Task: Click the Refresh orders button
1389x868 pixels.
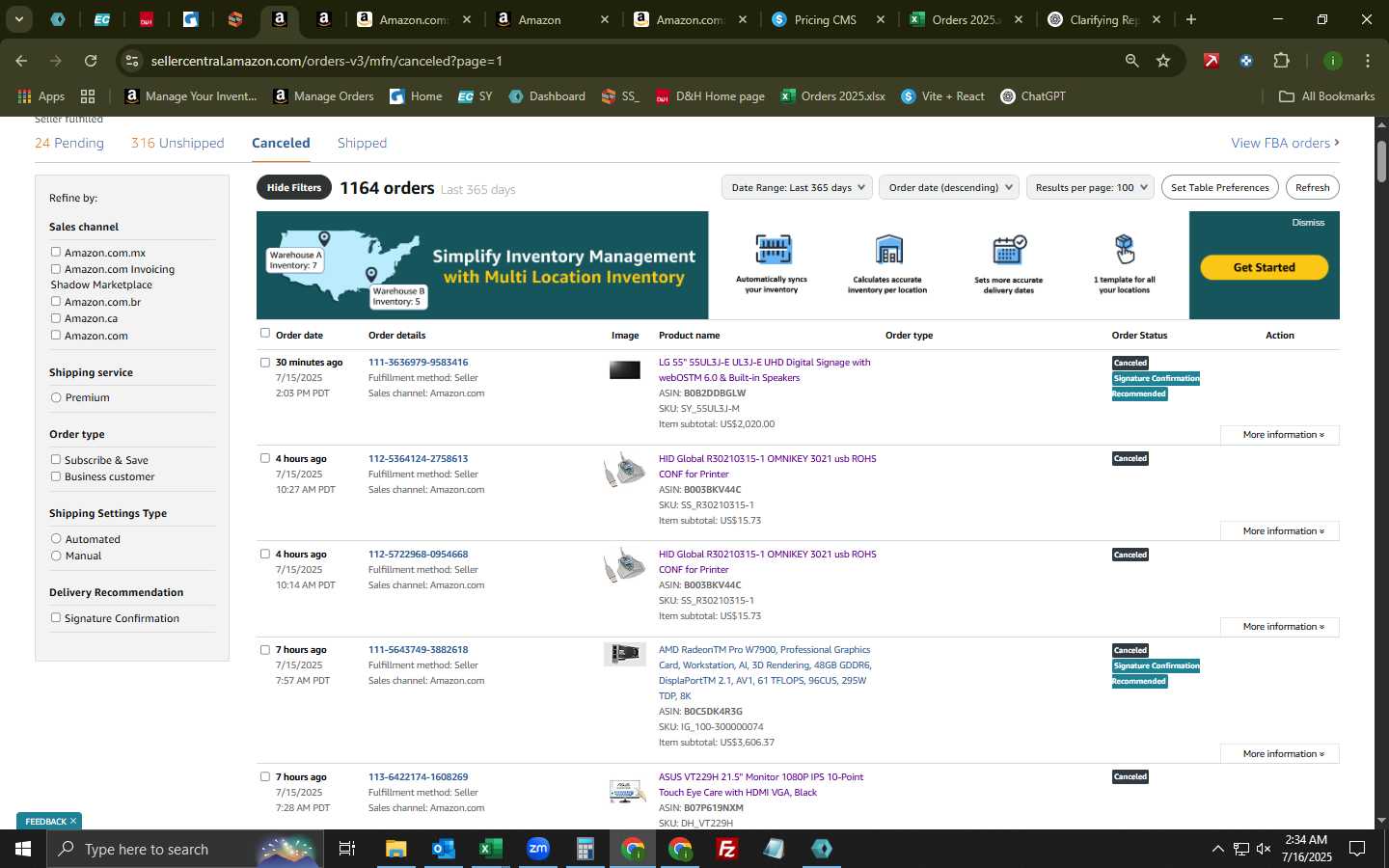Action: pos(1313,187)
